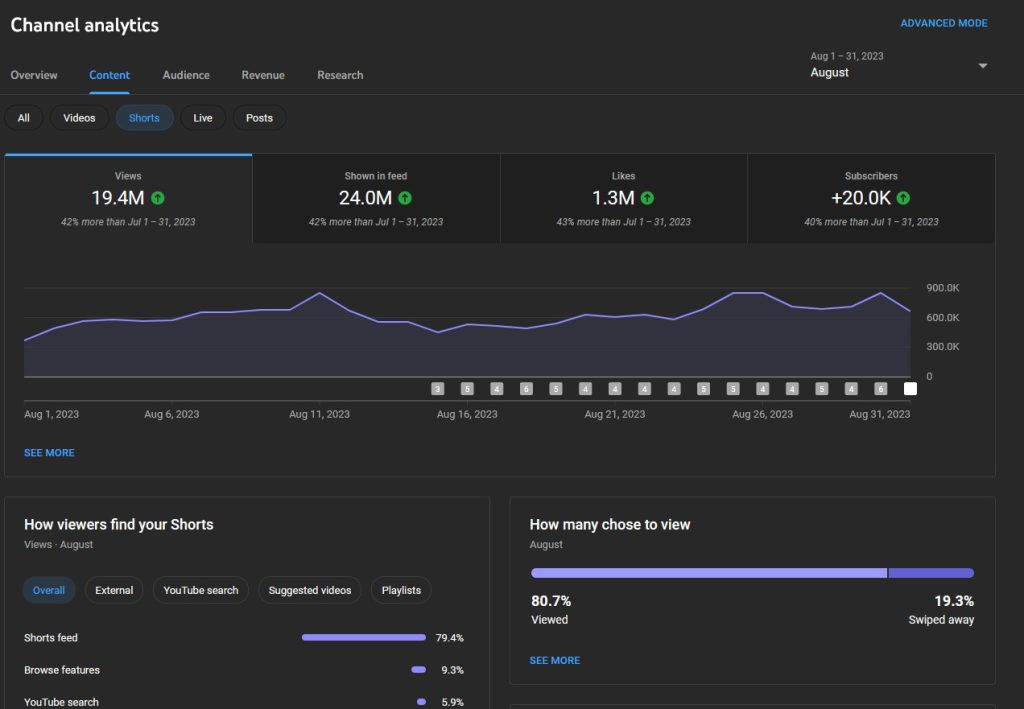Select the YouTube search traffic chip
This screenshot has width=1024, height=709.
(201, 590)
